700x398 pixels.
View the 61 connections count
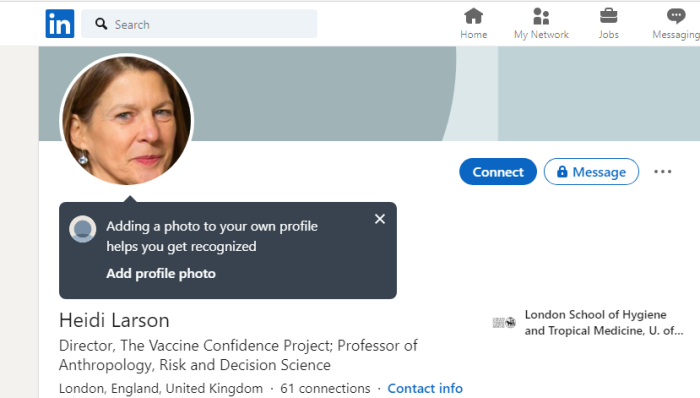tap(325, 389)
